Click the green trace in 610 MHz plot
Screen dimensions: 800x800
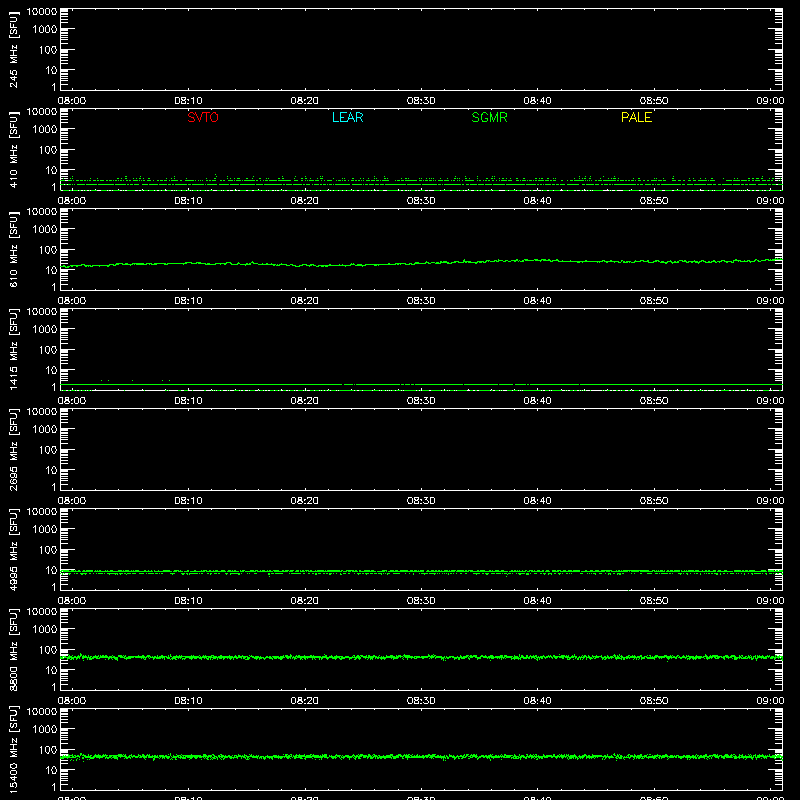421,263
